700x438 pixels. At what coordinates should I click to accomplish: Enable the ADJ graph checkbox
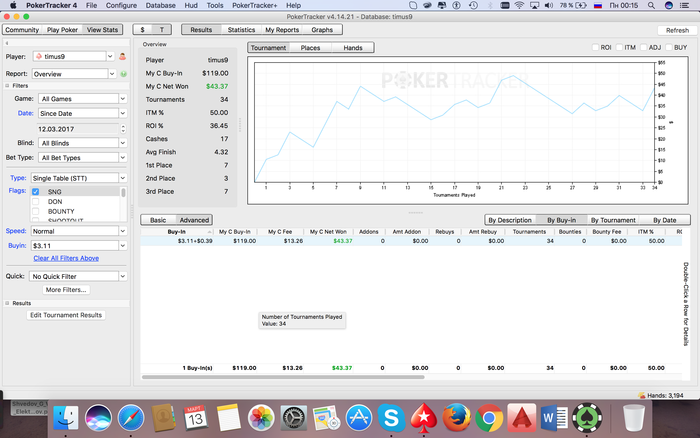(x=643, y=47)
